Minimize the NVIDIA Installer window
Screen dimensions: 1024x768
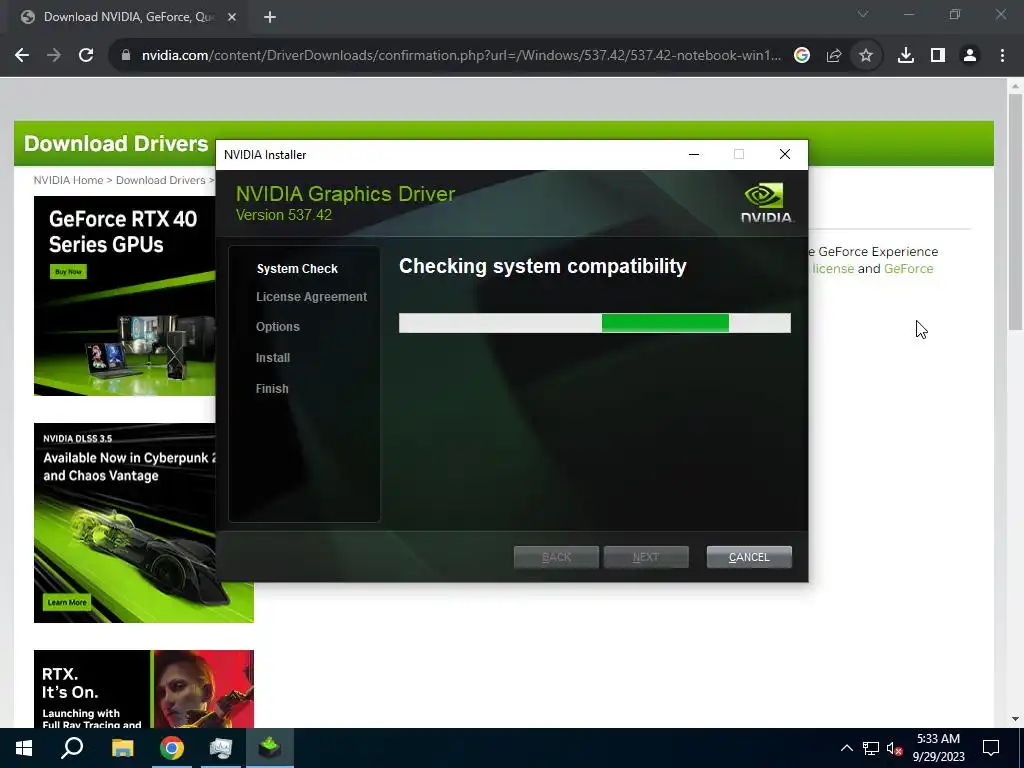tap(694, 154)
